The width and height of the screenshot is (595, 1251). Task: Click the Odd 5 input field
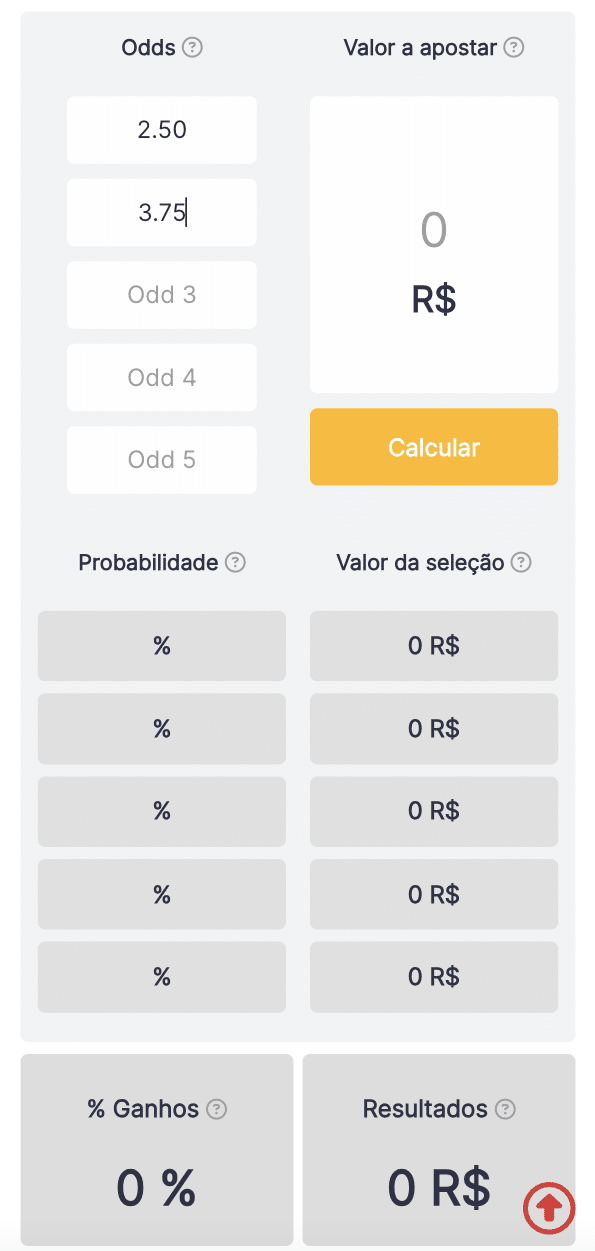pos(161,459)
